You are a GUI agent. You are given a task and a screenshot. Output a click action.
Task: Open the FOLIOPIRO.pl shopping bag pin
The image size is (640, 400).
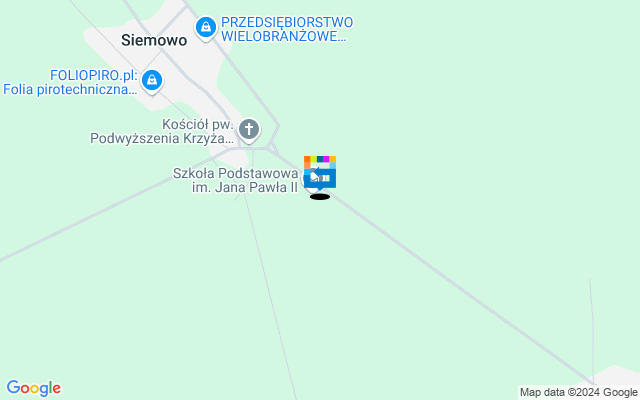point(152,81)
